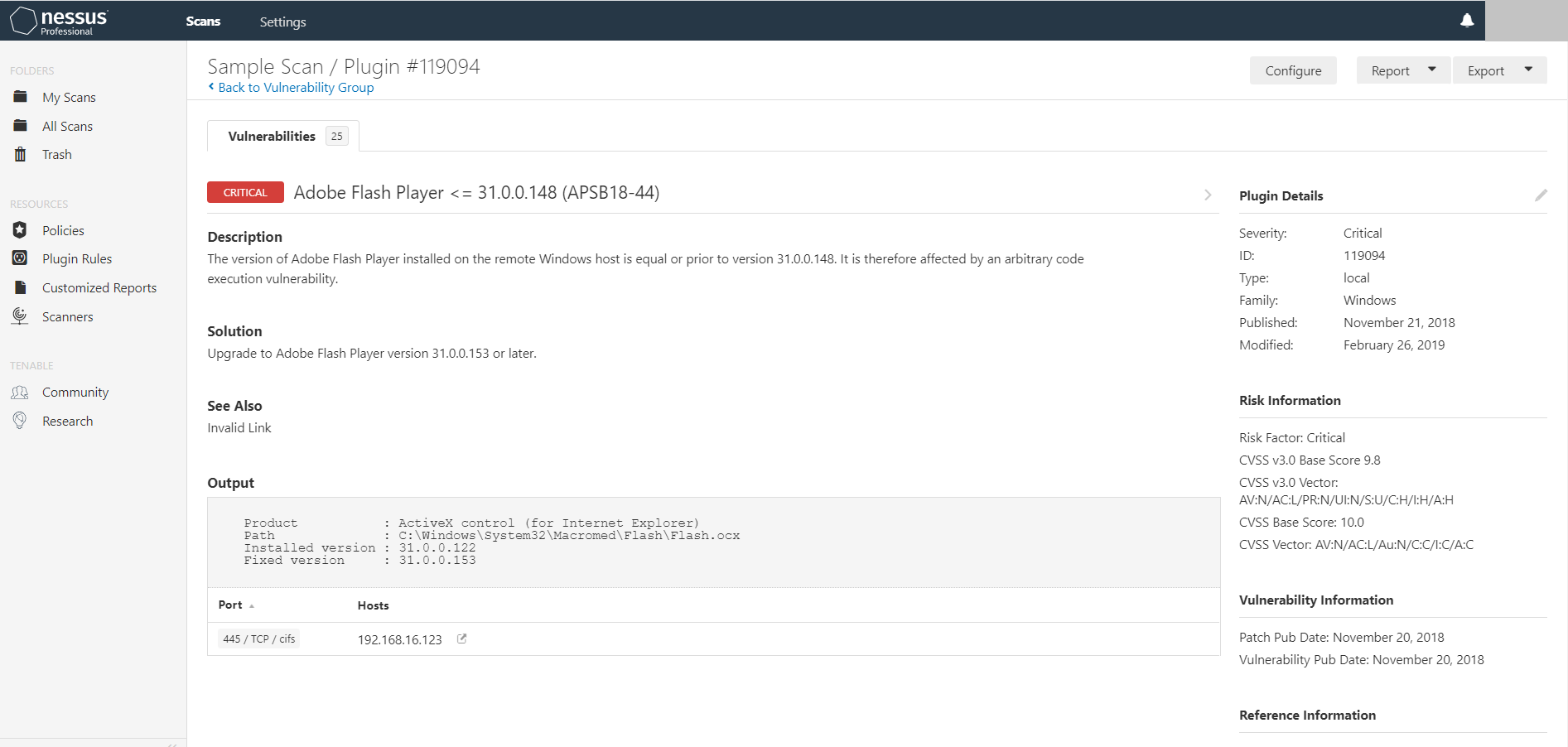The width and height of the screenshot is (1568, 747).
Task: Sort by the Port column header
Action: tap(231, 605)
